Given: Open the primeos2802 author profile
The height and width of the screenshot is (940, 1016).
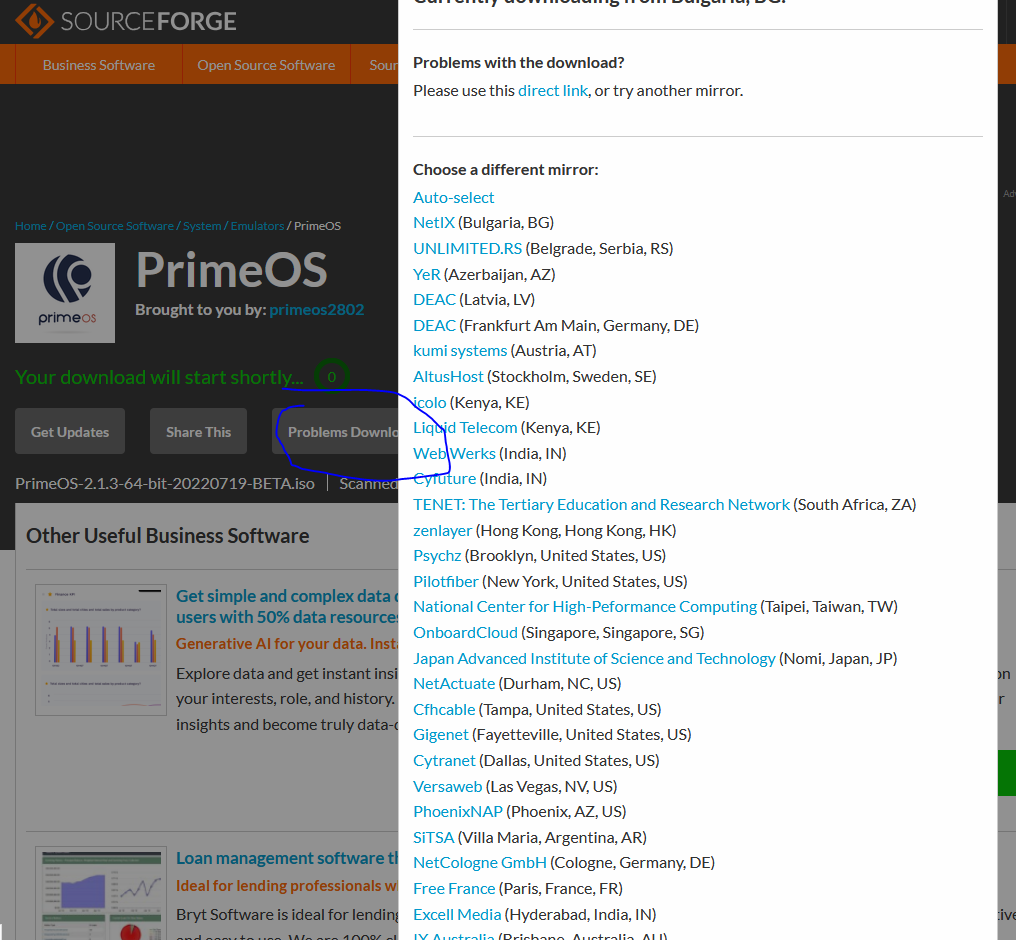Looking at the screenshot, I should [x=317, y=310].
